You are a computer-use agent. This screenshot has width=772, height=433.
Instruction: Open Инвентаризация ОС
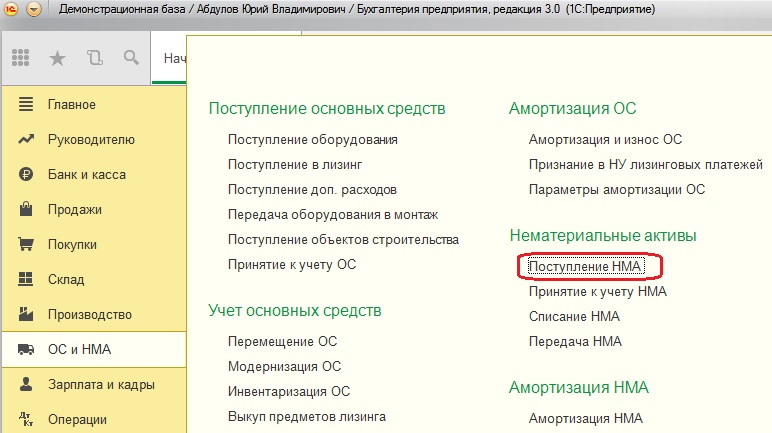[289, 392]
